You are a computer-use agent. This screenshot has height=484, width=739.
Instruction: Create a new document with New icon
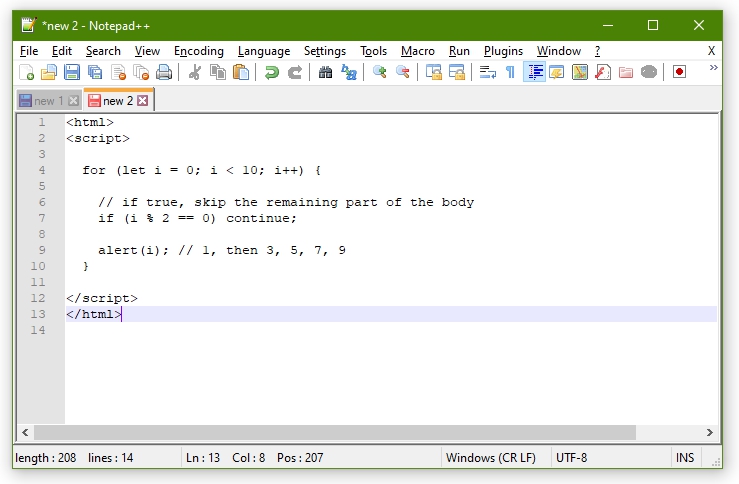[x=26, y=72]
